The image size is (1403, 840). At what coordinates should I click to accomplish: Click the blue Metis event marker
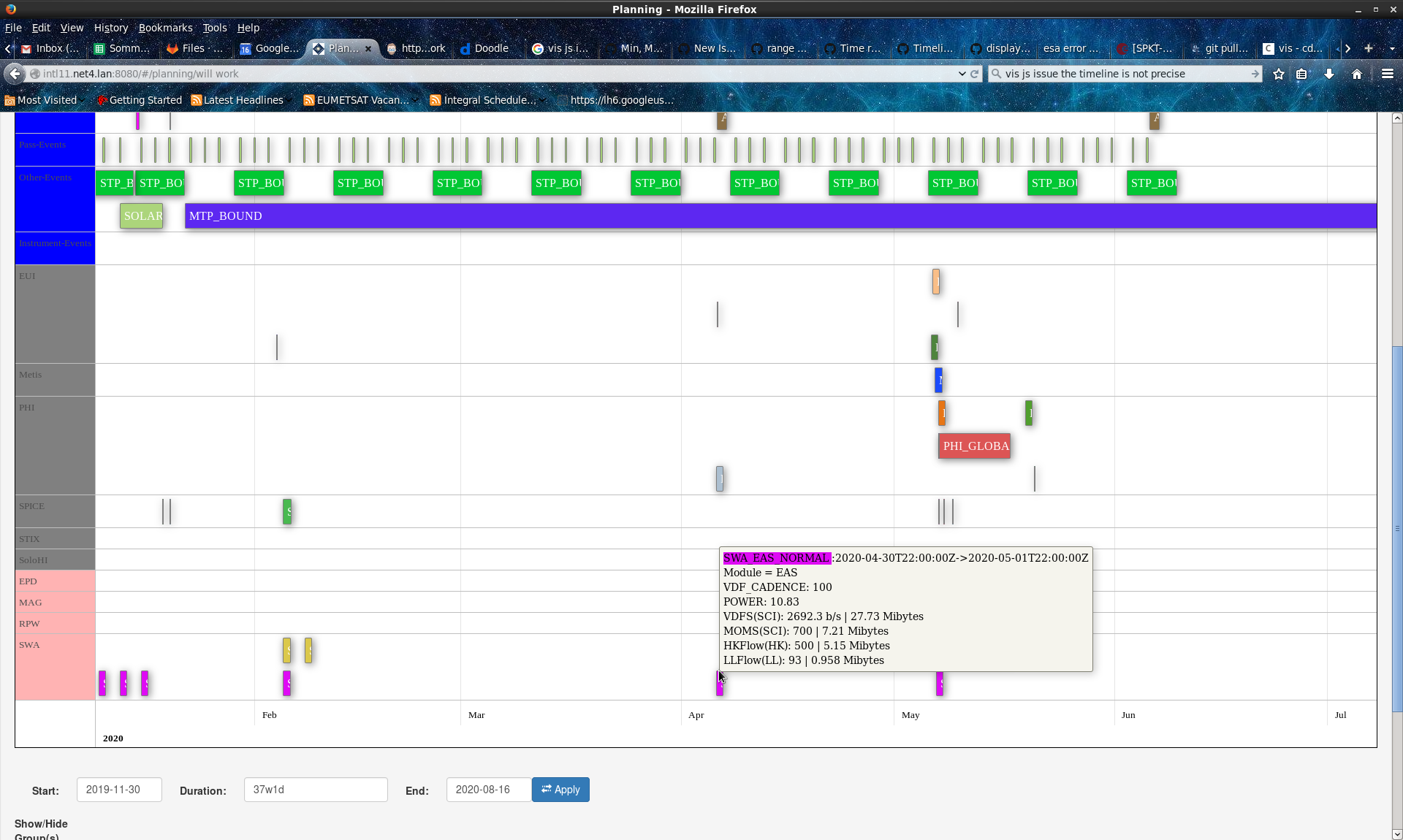pos(939,380)
